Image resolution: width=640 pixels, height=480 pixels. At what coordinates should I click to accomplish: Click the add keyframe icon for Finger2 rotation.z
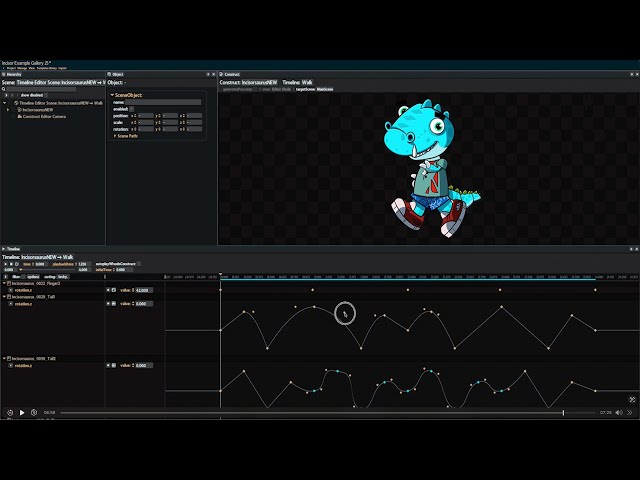(x=113, y=290)
